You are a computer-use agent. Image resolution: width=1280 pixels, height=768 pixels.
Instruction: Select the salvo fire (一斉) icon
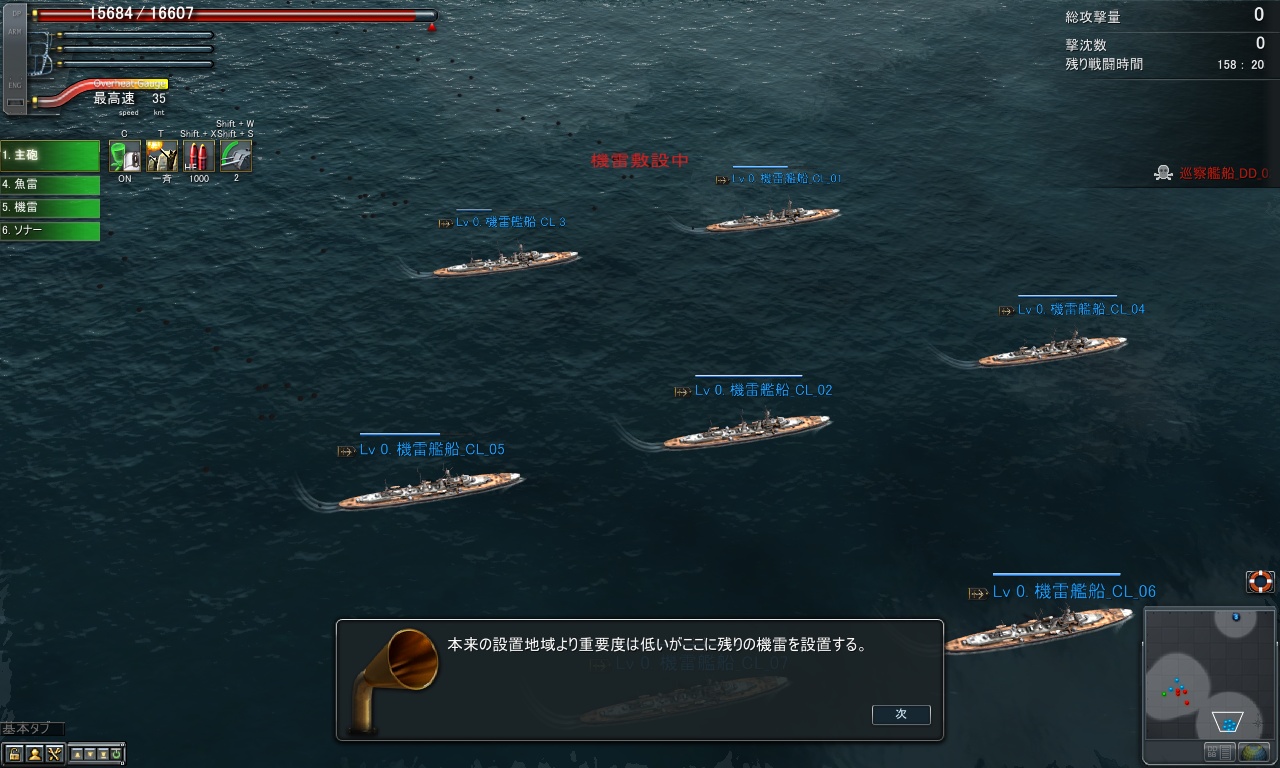tap(162, 156)
